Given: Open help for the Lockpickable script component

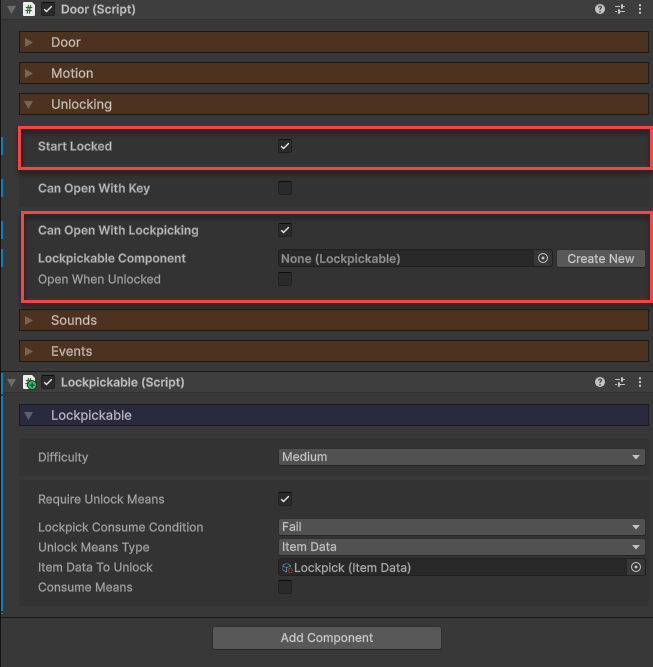Looking at the screenshot, I should click(600, 382).
